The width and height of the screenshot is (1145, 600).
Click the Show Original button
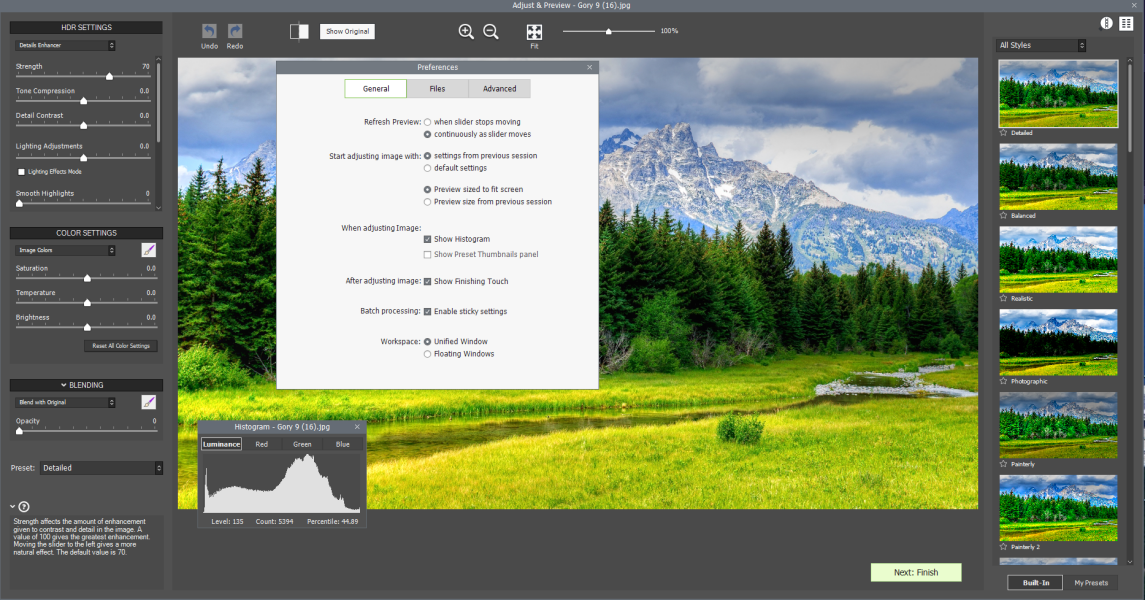pos(348,31)
